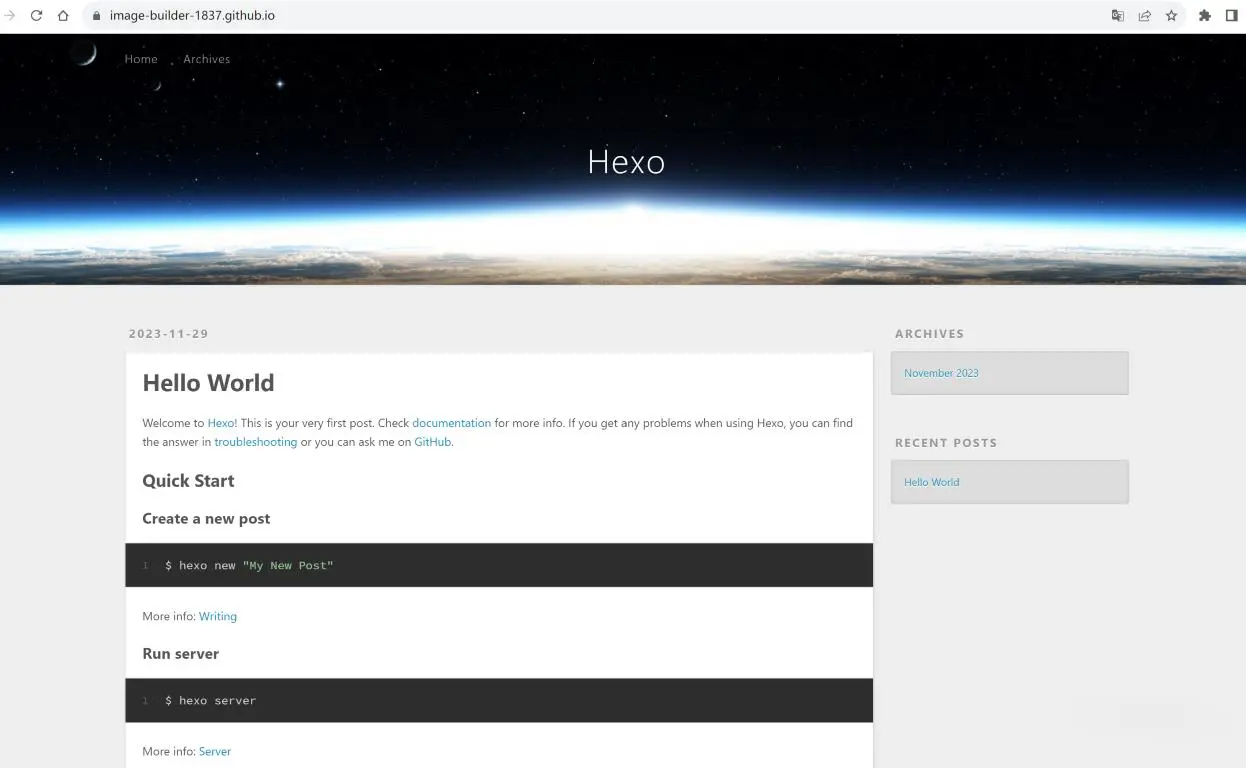Click the address bar URL field

(500, 16)
